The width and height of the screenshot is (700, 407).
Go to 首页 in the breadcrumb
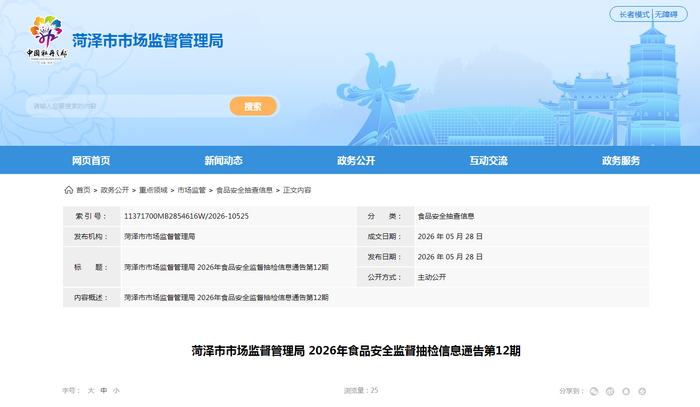(83, 190)
